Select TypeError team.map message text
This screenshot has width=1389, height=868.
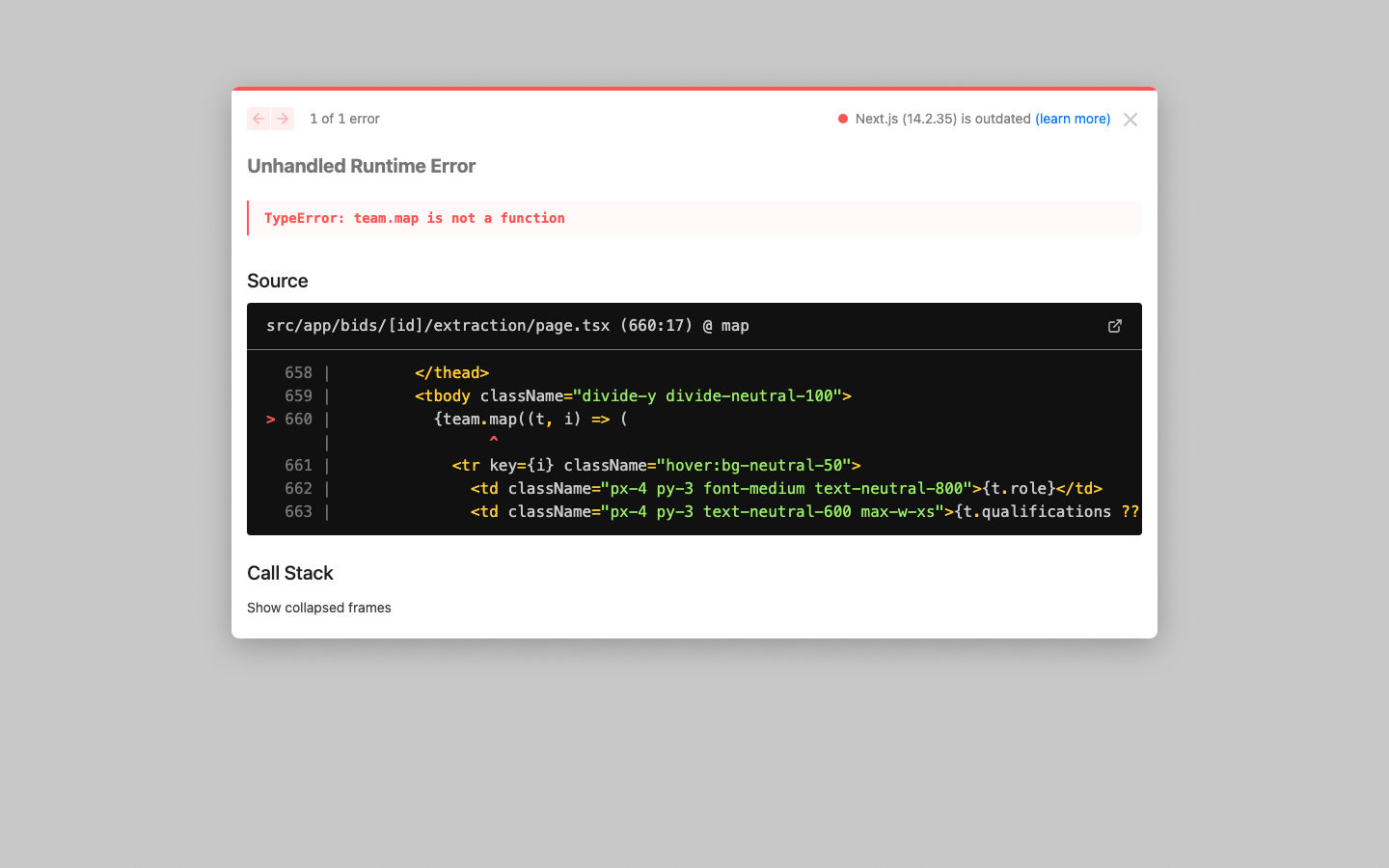tap(415, 218)
